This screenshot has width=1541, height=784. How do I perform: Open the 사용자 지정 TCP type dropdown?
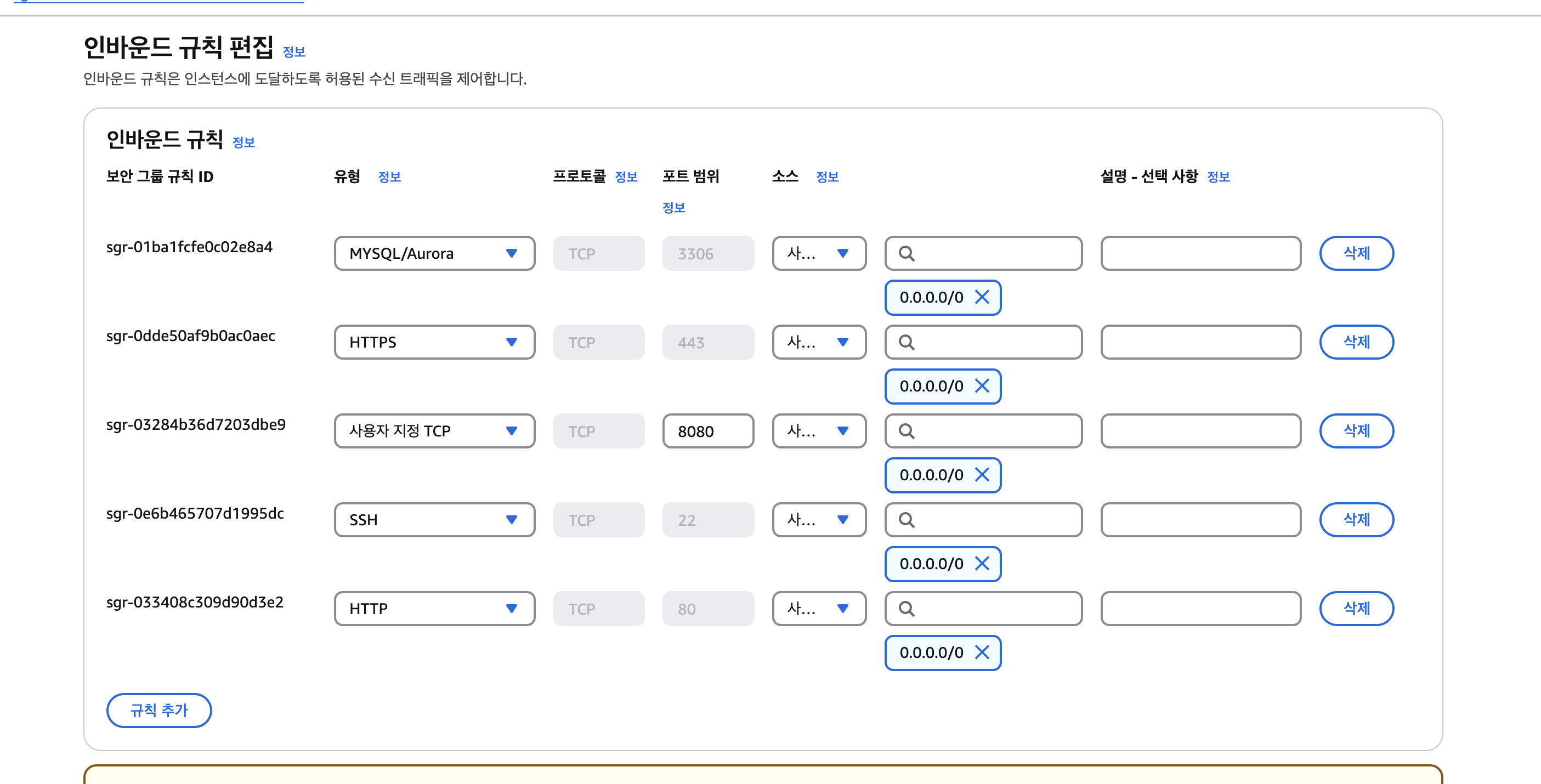pyautogui.click(x=434, y=431)
